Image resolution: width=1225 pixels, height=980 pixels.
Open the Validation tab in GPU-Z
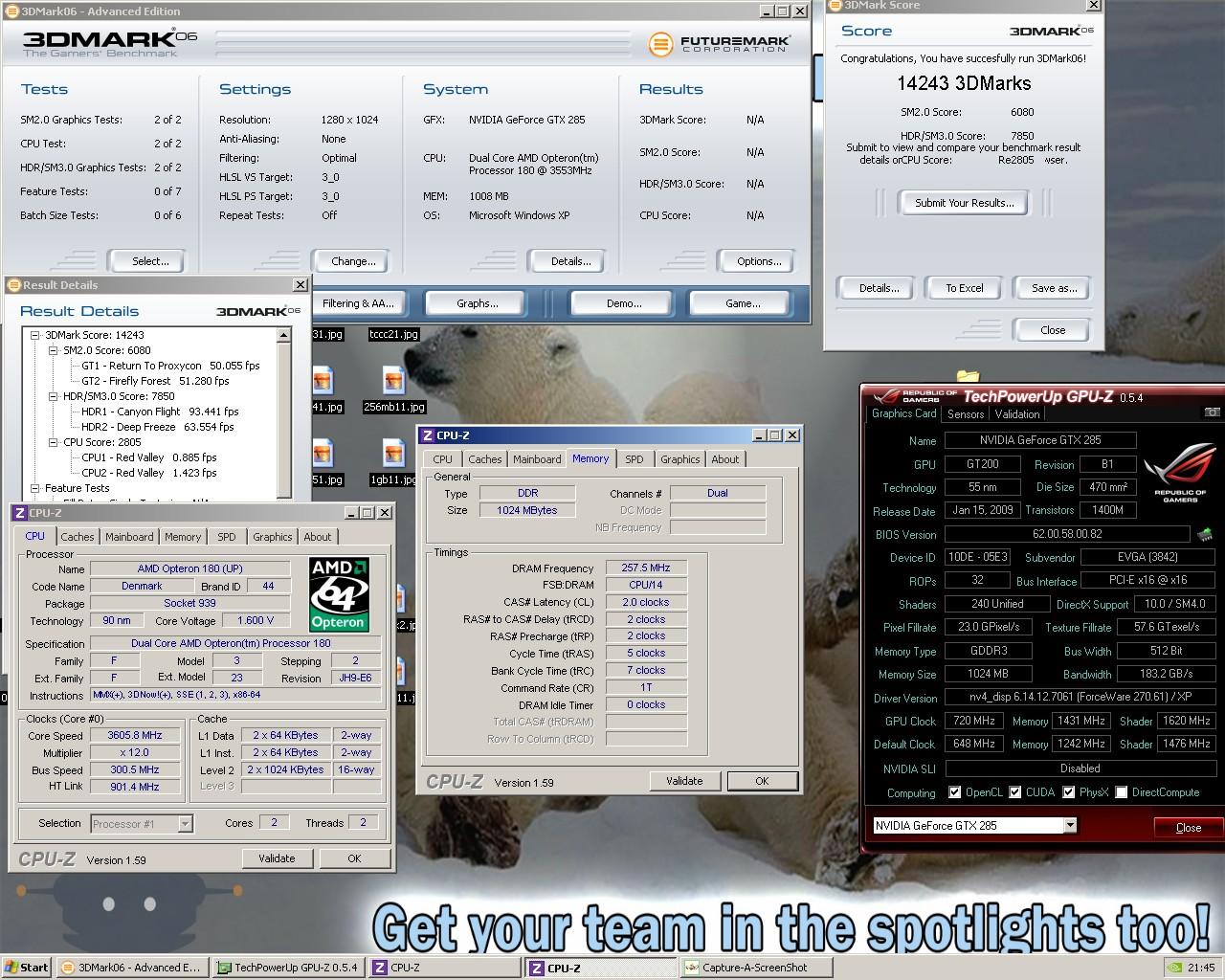pos(1016,414)
